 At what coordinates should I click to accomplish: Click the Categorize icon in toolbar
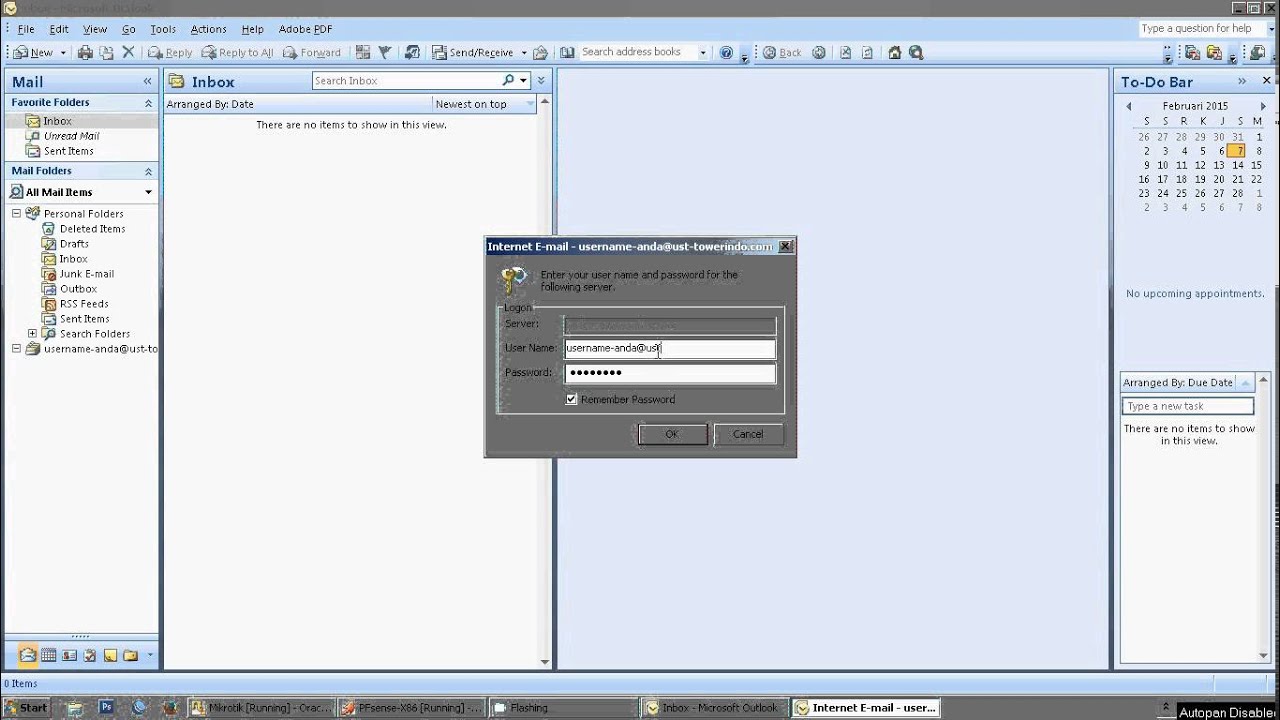tap(362, 53)
